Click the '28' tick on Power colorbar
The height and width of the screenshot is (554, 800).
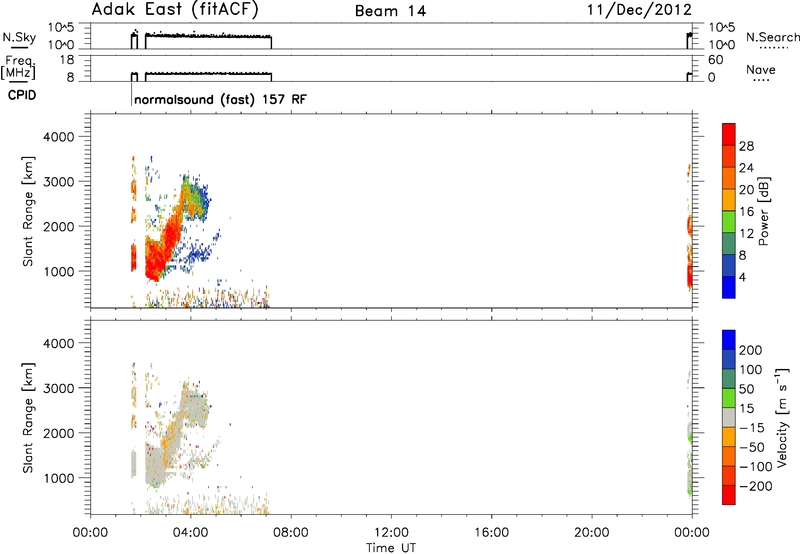pyautogui.click(x=746, y=146)
